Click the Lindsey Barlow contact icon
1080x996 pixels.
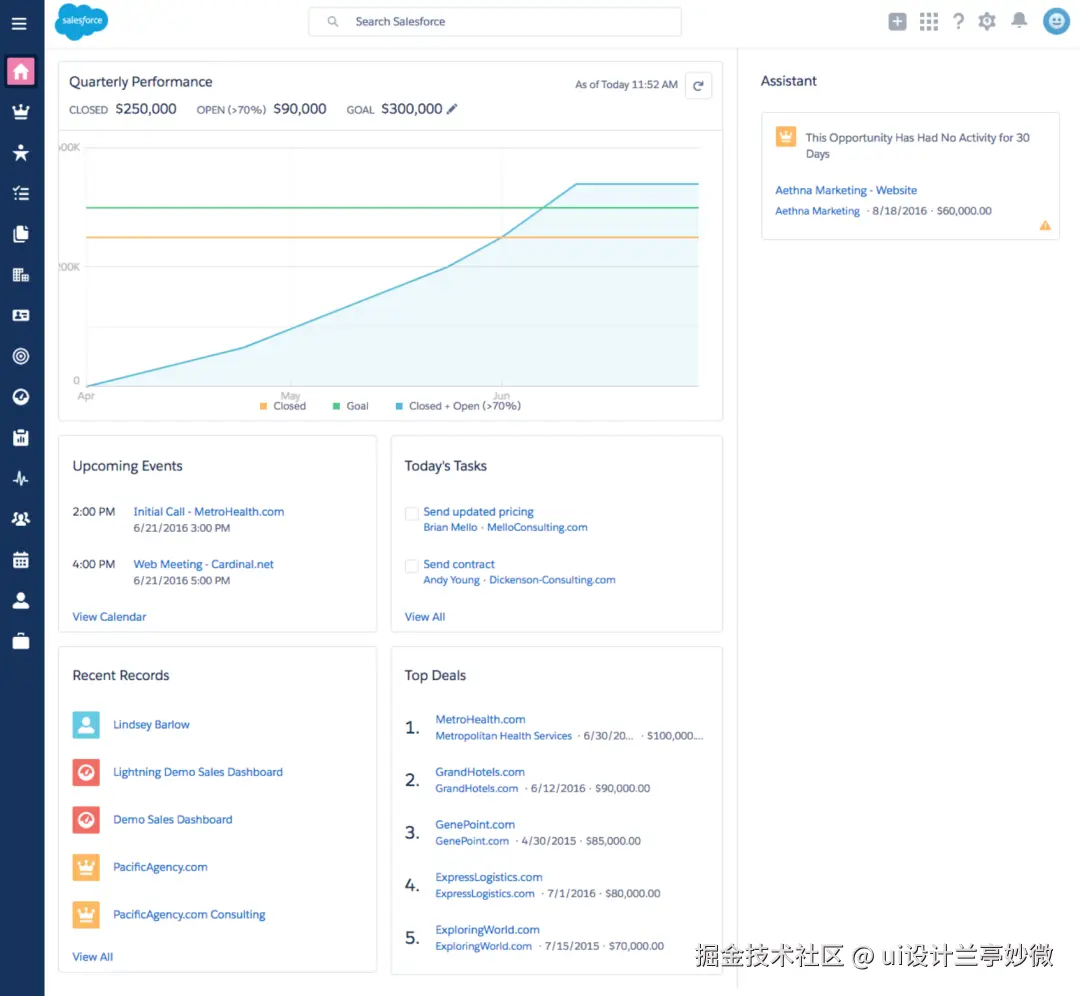point(86,725)
